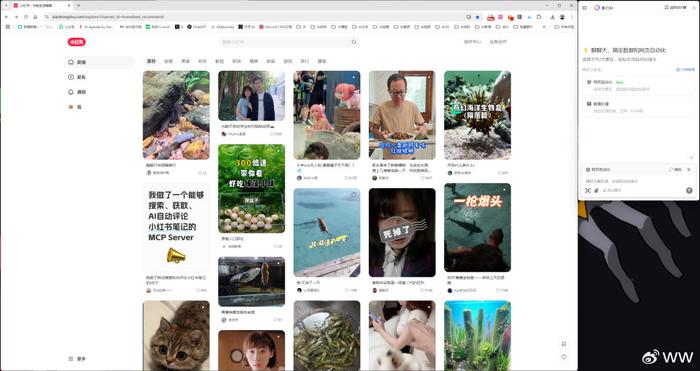Click the search magnifier icon in the Xiaohongshu search bar
This screenshot has height=371, width=700.
[x=354, y=42]
